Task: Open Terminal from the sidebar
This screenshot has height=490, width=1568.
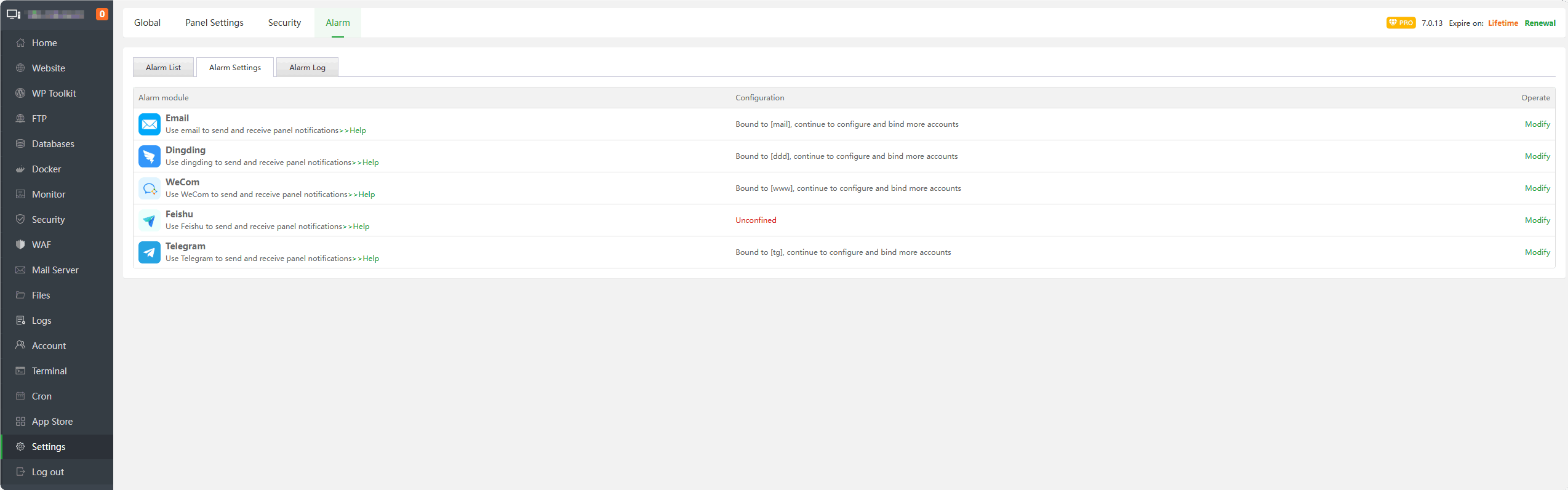Action: tap(49, 371)
